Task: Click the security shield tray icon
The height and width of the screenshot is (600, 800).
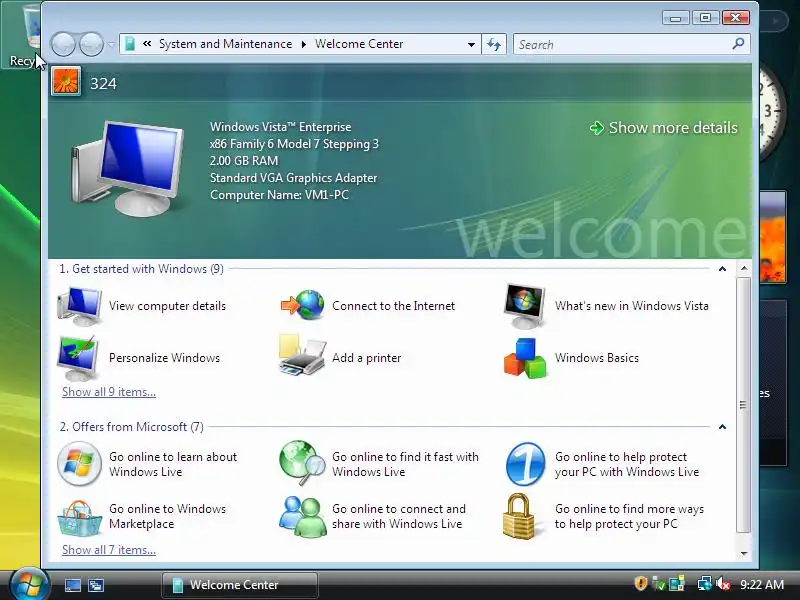Action: [x=640, y=584]
